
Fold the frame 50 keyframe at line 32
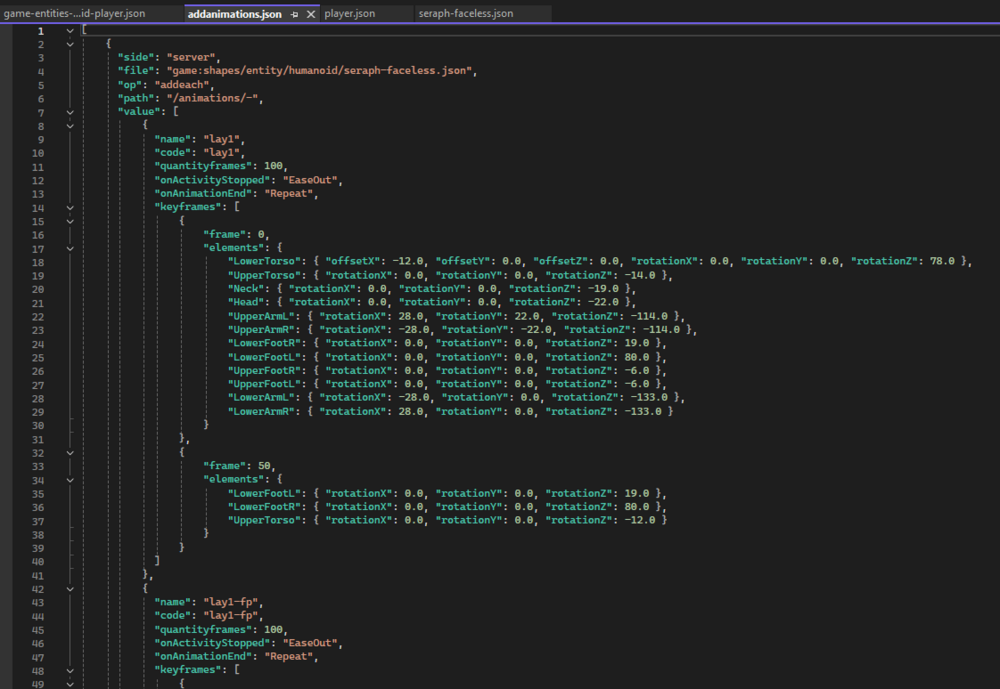pyautogui.click(x=70, y=452)
